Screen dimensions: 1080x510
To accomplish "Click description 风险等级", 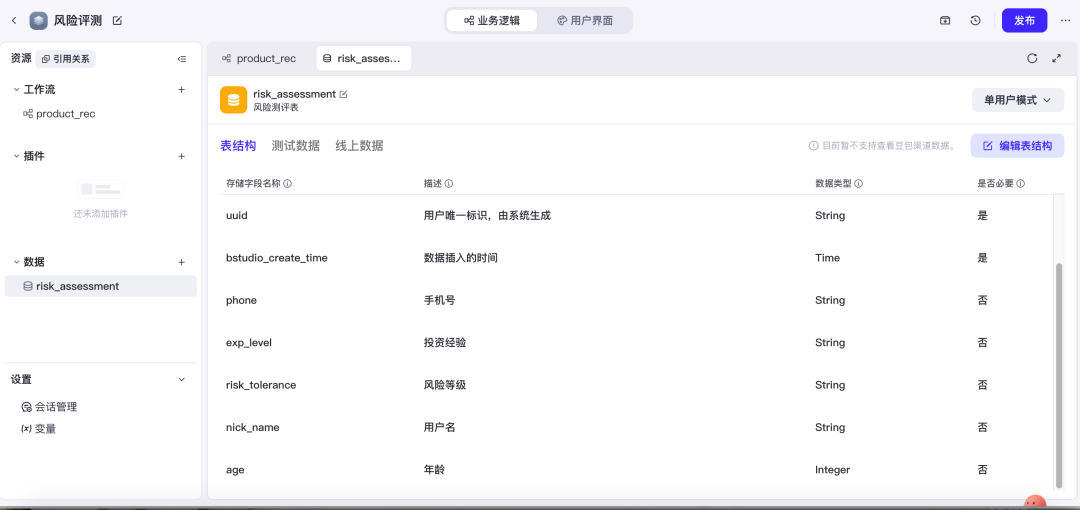I will [x=445, y=385].
